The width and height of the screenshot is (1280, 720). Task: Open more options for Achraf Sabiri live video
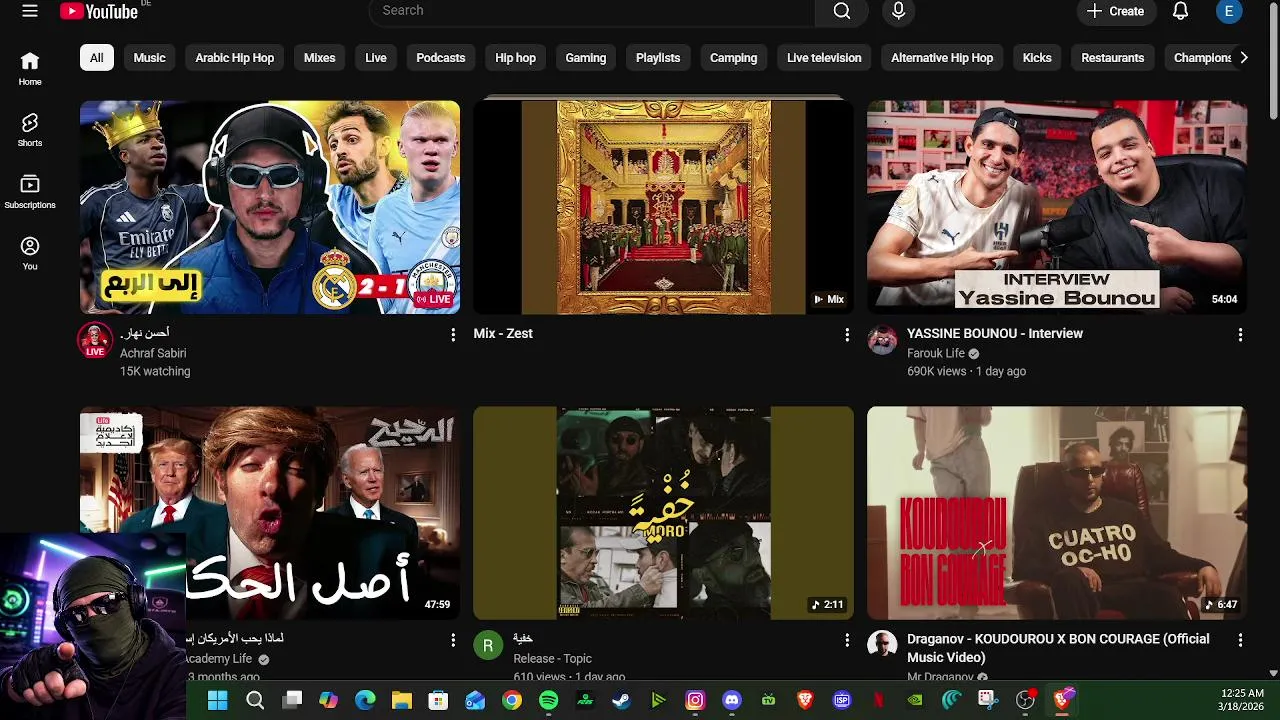tap(453, 334)
